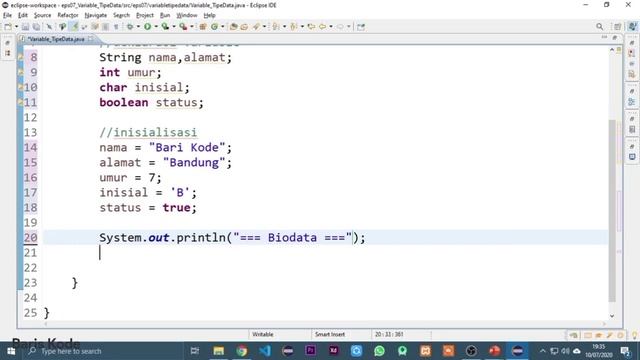Click the Back navigation arrow icon
This screenshot has height=360, width=640.
pos(322,27)
